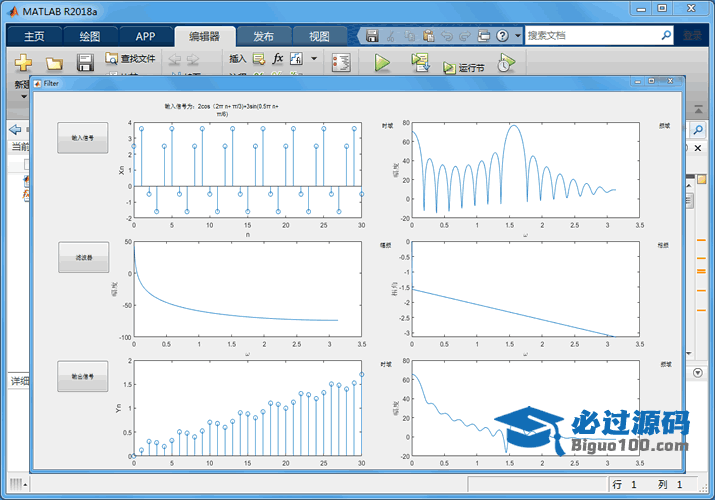The width and height of the screenshot is (715, 500).
Task: Click the Xn input signal stem plot
Action: 248,170
